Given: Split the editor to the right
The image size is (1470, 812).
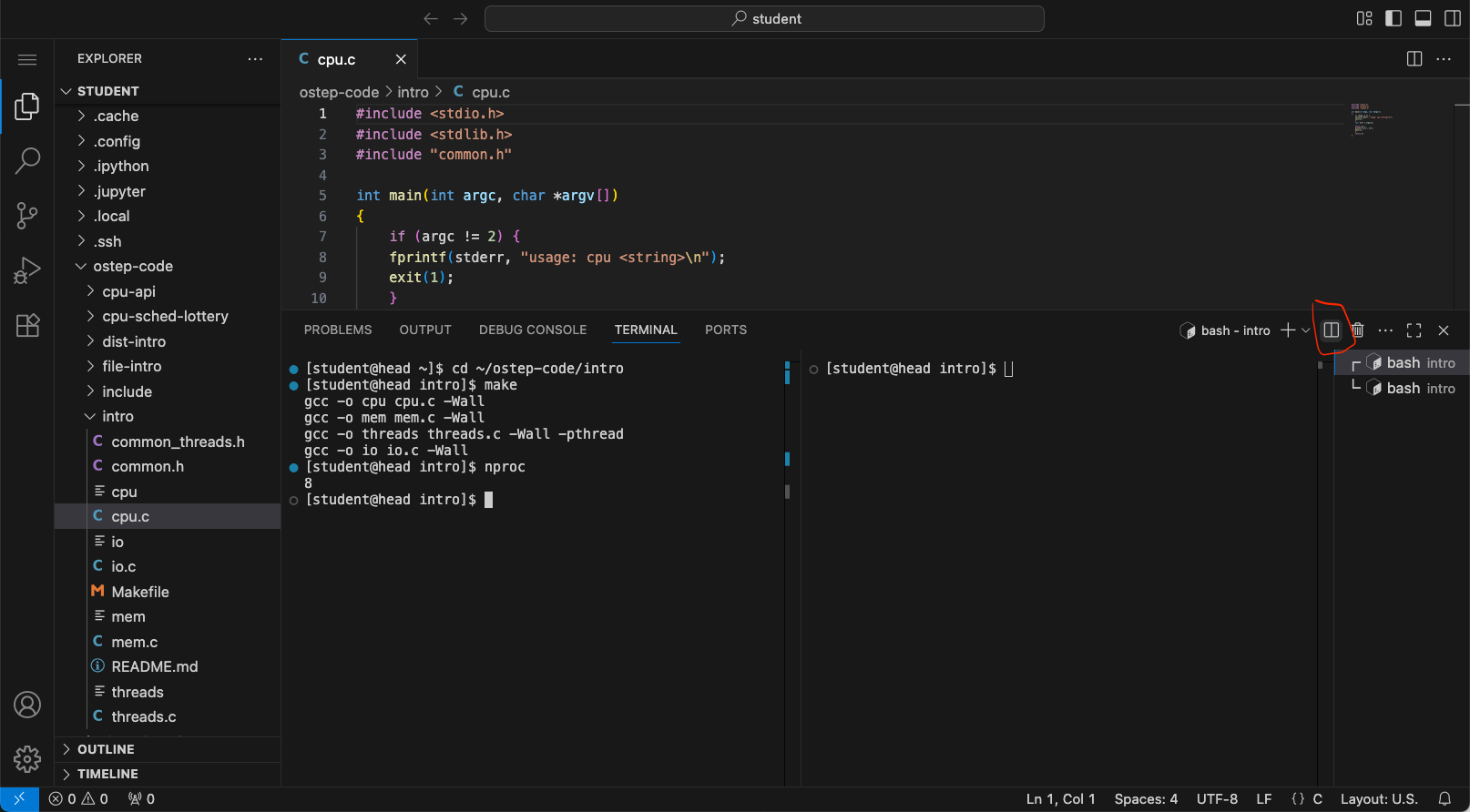Looking at the screenshot, I should [x=1414, y=59].
